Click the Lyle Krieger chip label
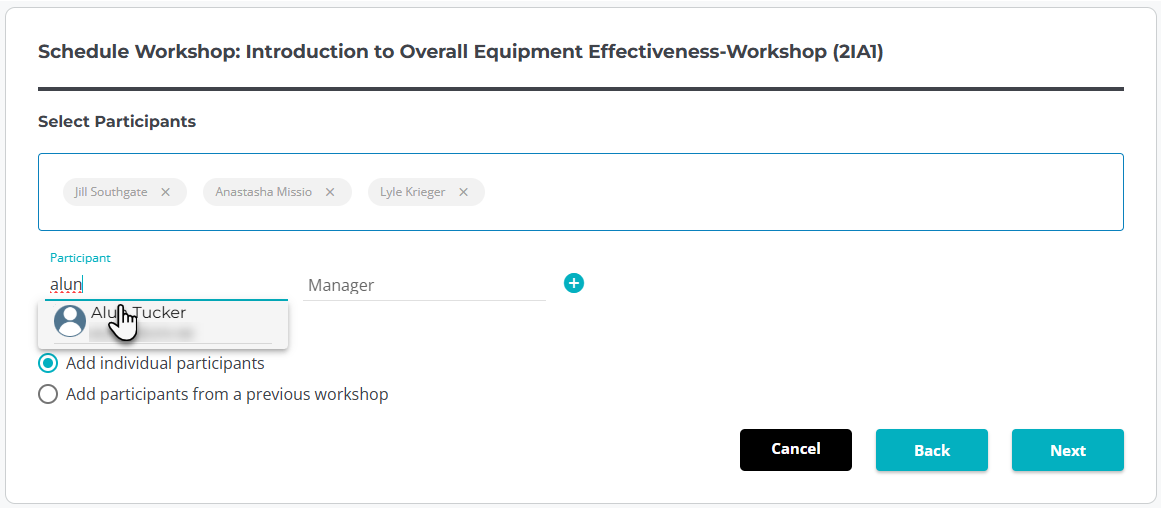1161x508 pixels. click(412, 192)
